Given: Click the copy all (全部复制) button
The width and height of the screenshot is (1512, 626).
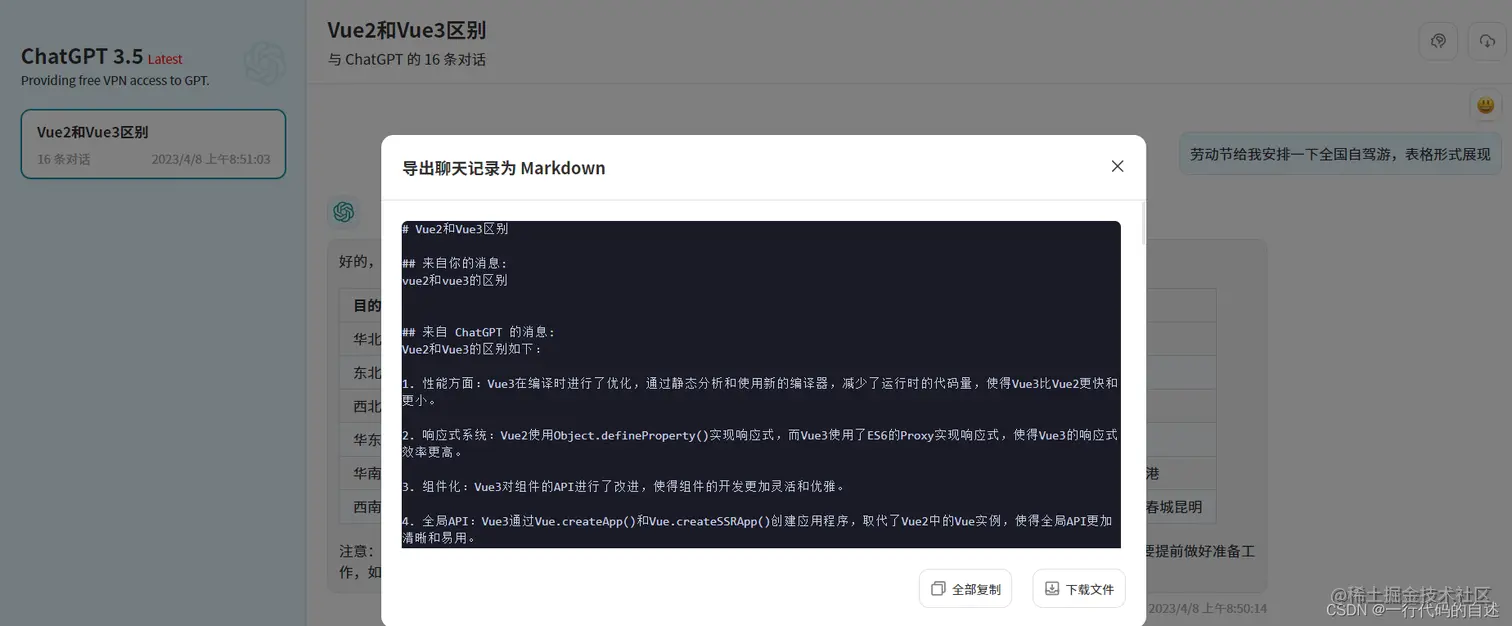Looking at the screenshot, I should tap(965, 588).
